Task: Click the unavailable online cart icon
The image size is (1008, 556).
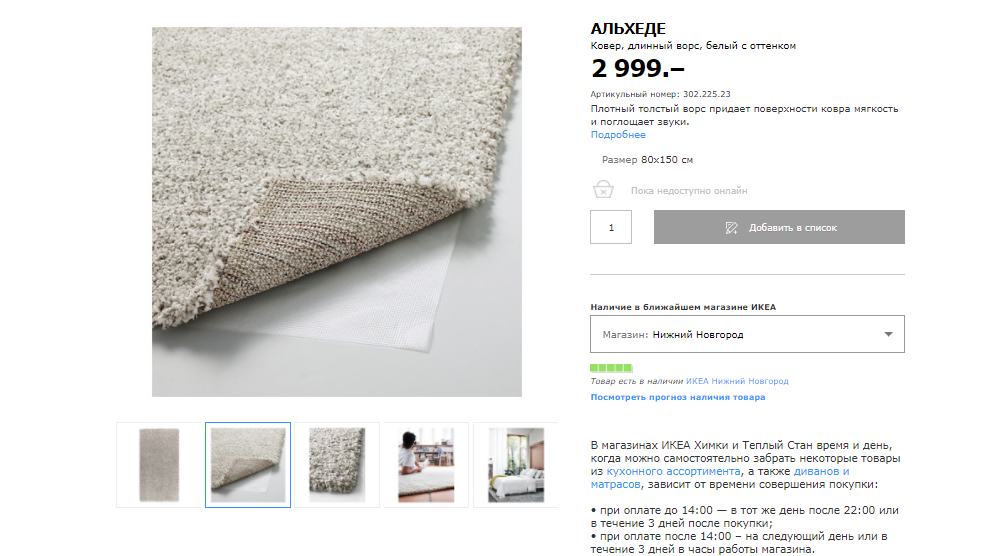Action: [x=603, y=190]
